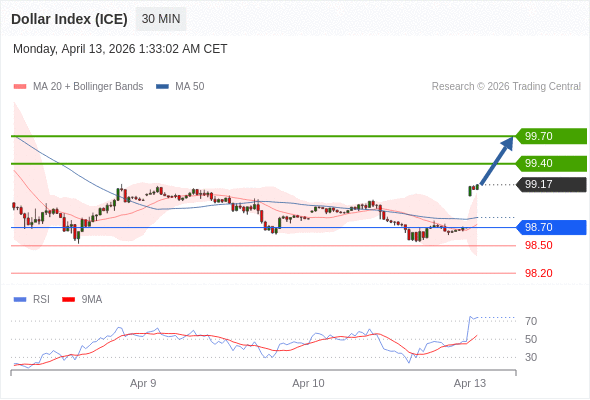Click the RSI 70 axis value

coord(531,321)
